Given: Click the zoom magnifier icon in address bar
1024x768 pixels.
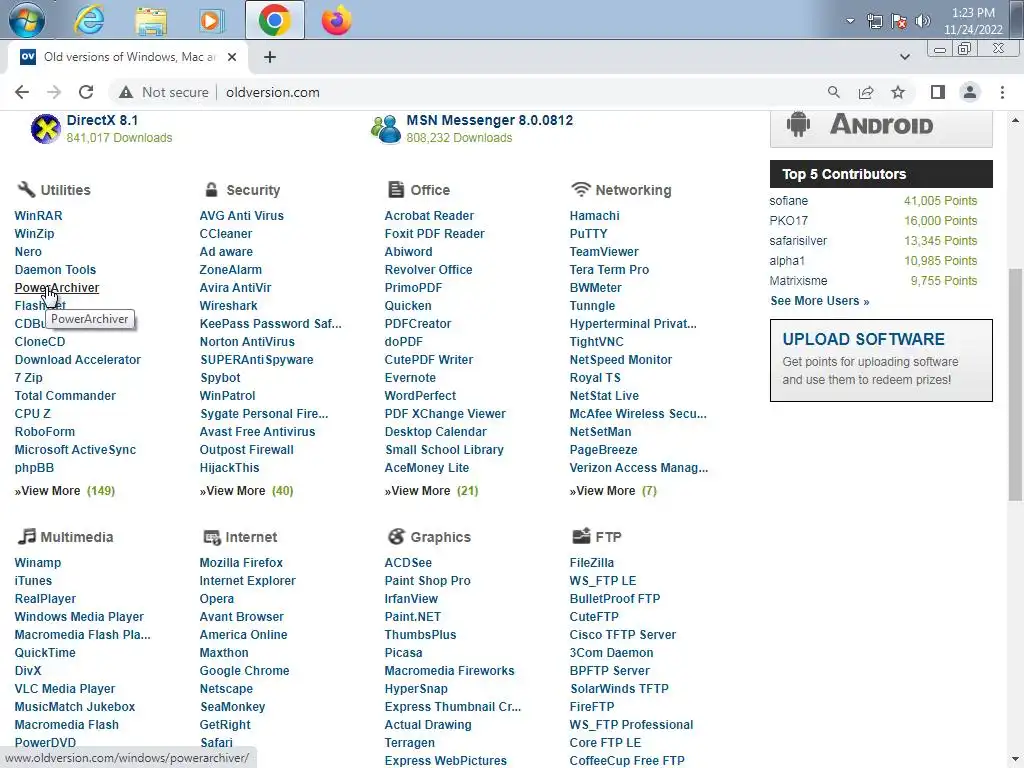Looking at the screenshot, I should point(833,92).
